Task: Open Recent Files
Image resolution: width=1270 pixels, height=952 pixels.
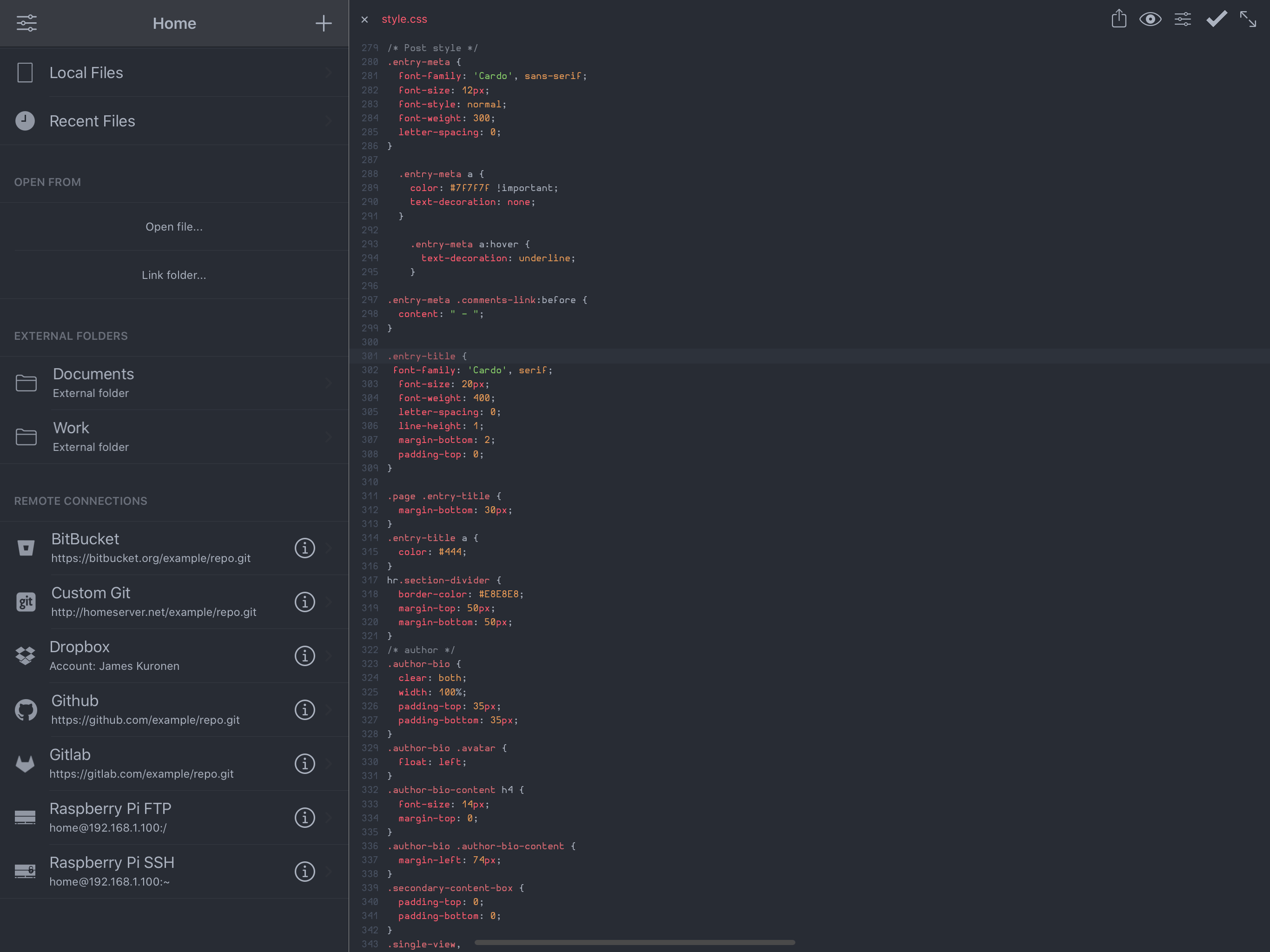Action: click(x=174, y=120)
